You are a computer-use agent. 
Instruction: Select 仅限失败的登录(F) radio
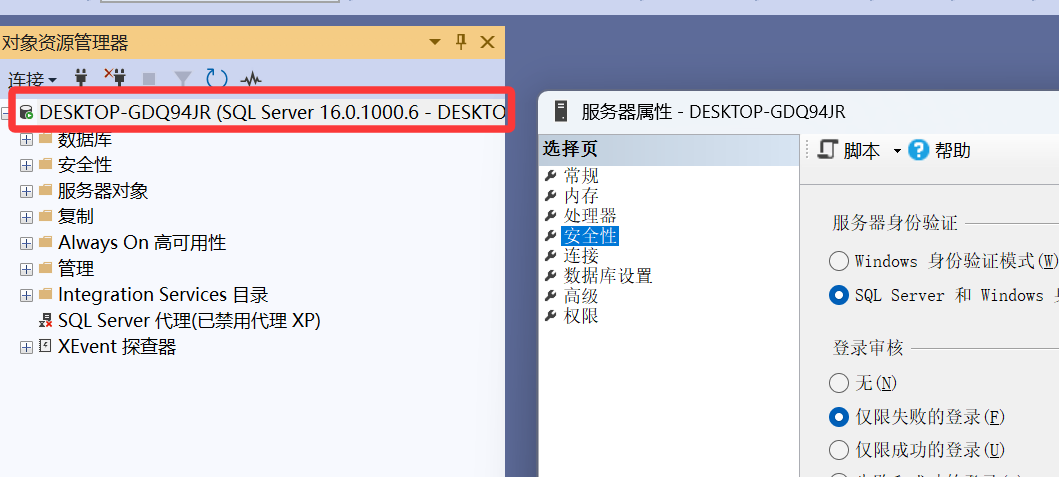(838, 417)
